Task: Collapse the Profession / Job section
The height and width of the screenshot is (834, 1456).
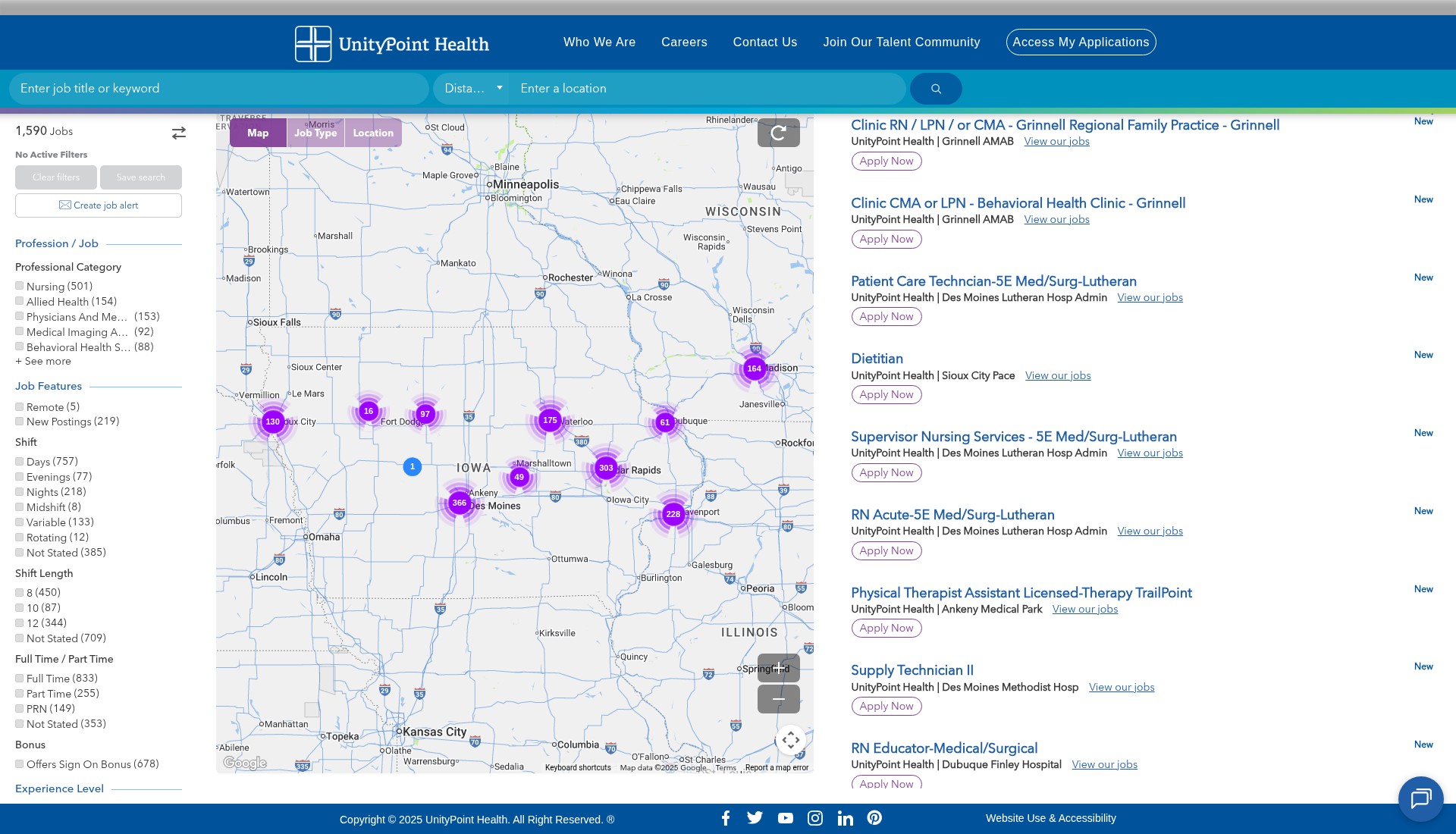Action: click(57, 243)
